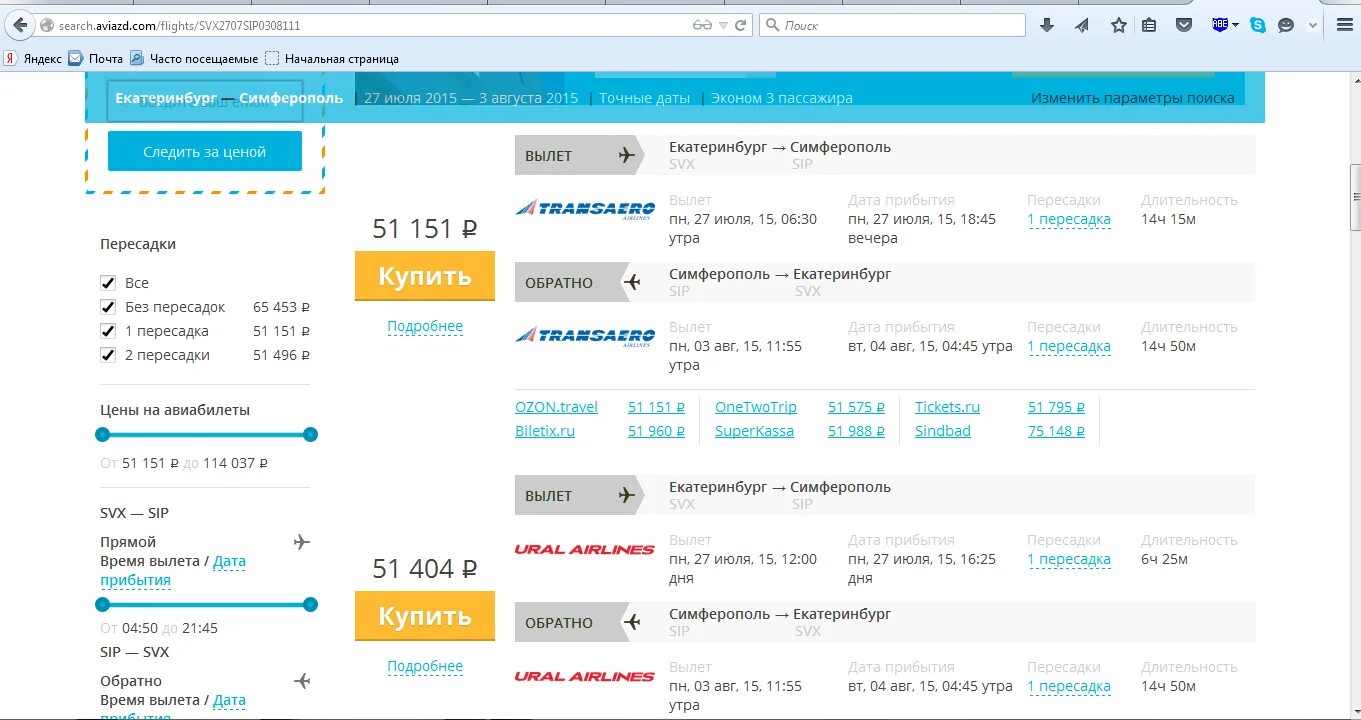Buy the 51 151 ₽ ticket
The image size is (1361, 720).
click(425, 276)
